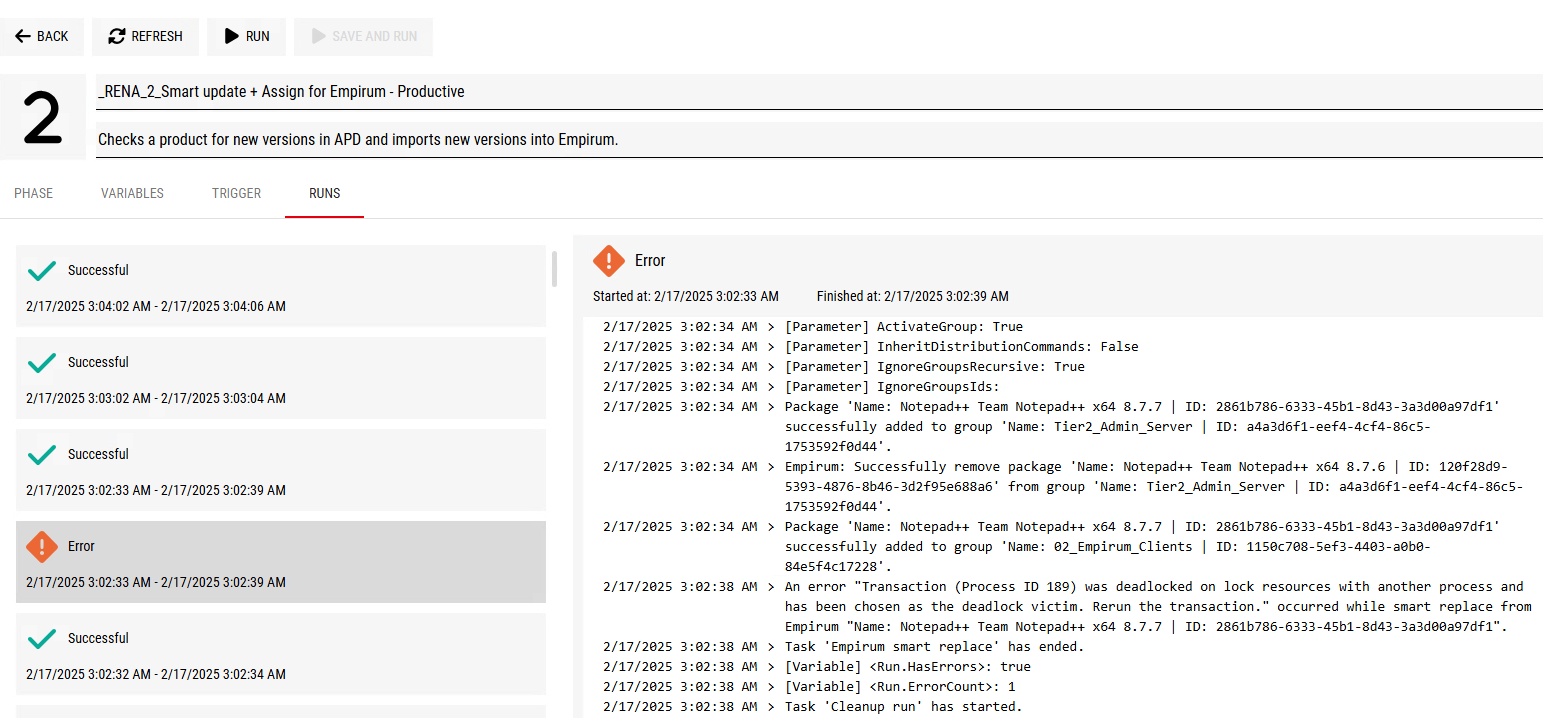This screenshot has height=718, width=1543.
Task: Click the REFRESH button
Action: point(145,36)
